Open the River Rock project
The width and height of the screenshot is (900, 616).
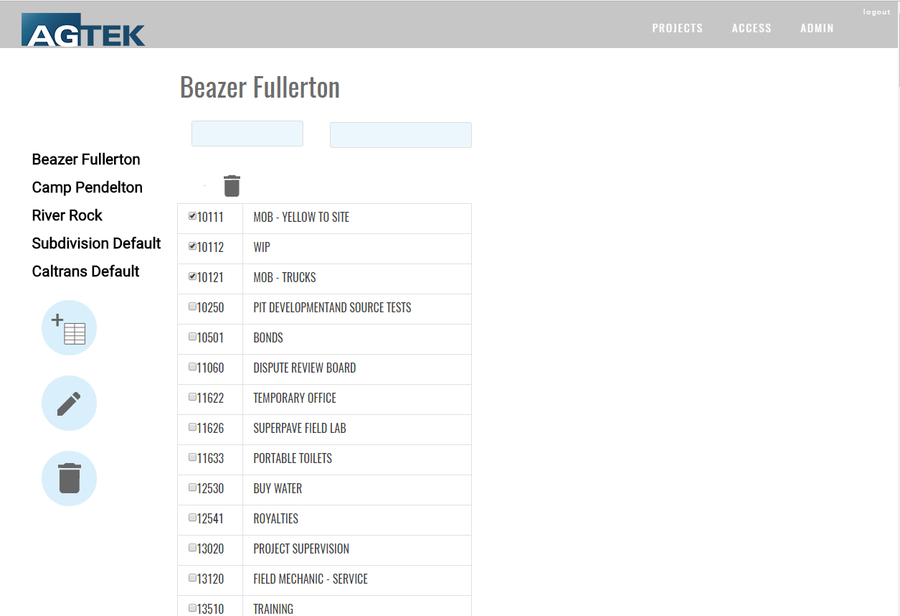(x=67, y=215)
